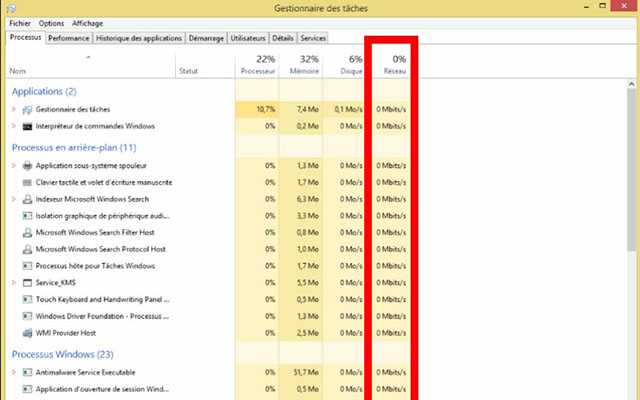
Task: Switch to Historique des applications tab
Action: (139, 38)
